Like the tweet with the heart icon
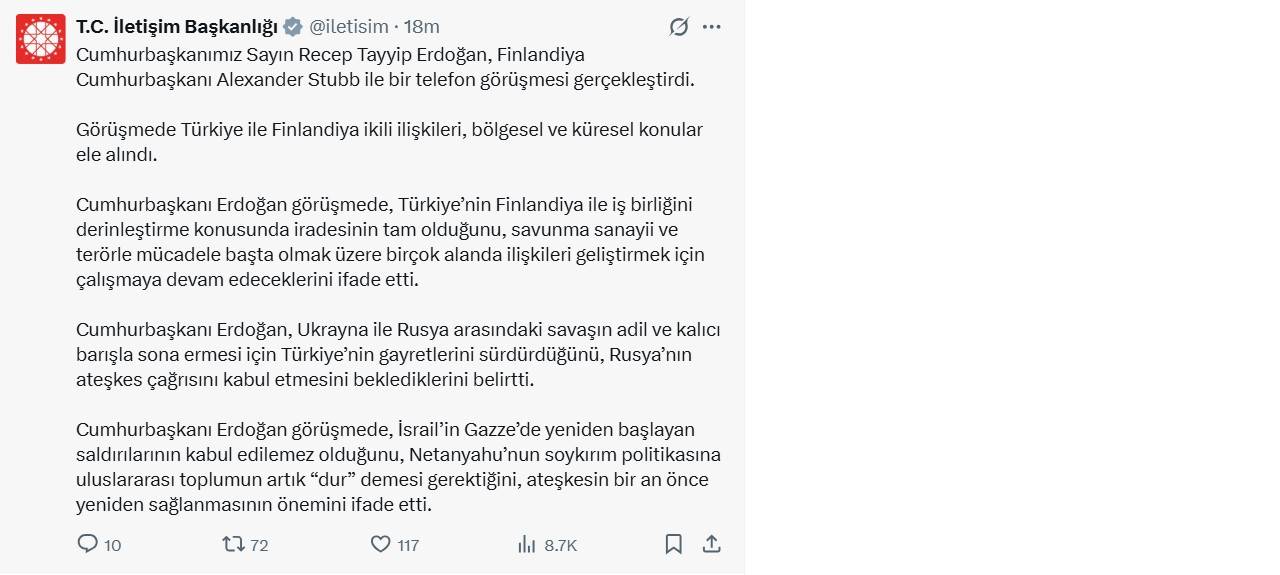 coord(380,544)
